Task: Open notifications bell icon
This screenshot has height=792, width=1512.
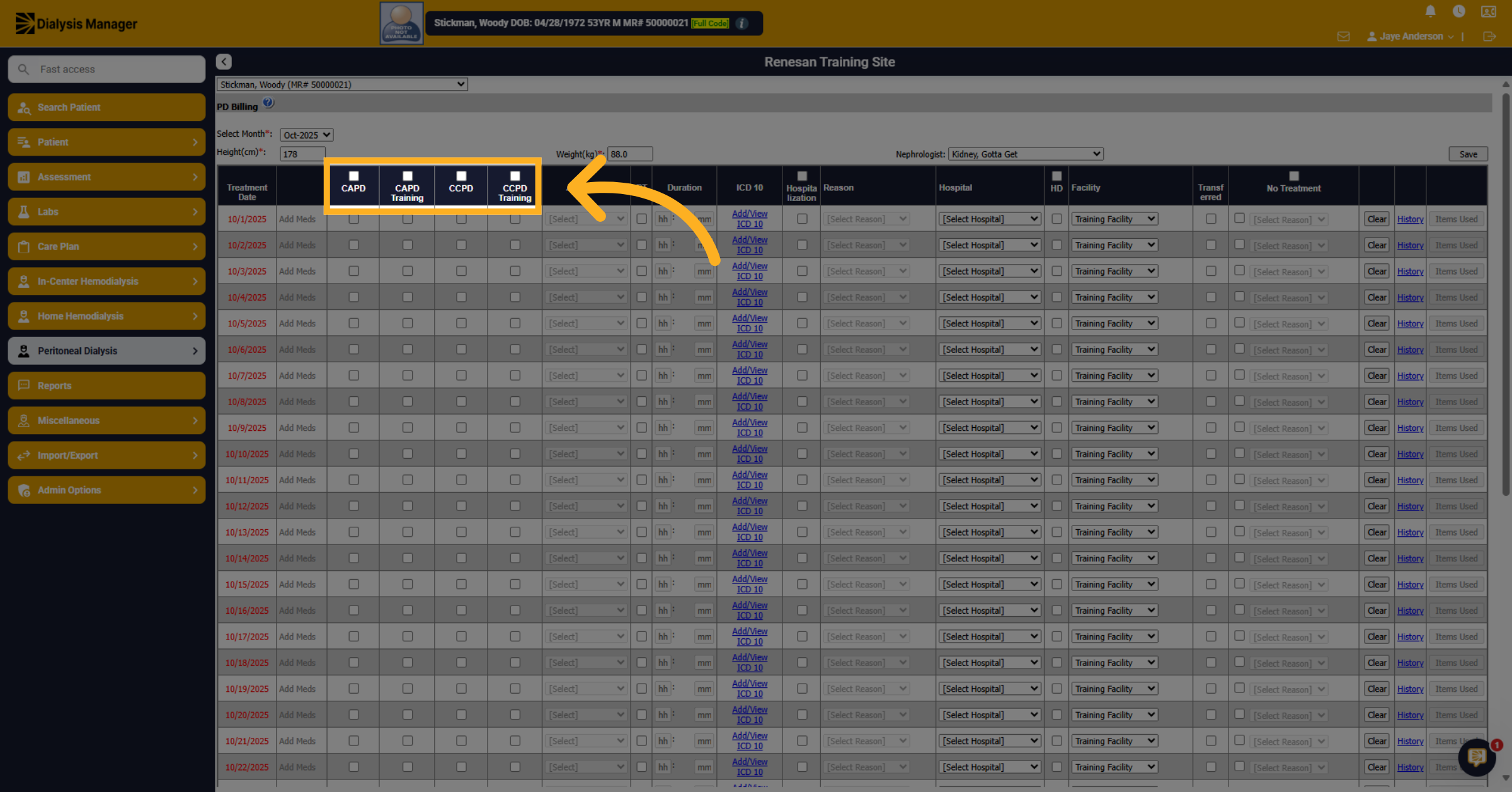Action: (x=1430, y=11)
